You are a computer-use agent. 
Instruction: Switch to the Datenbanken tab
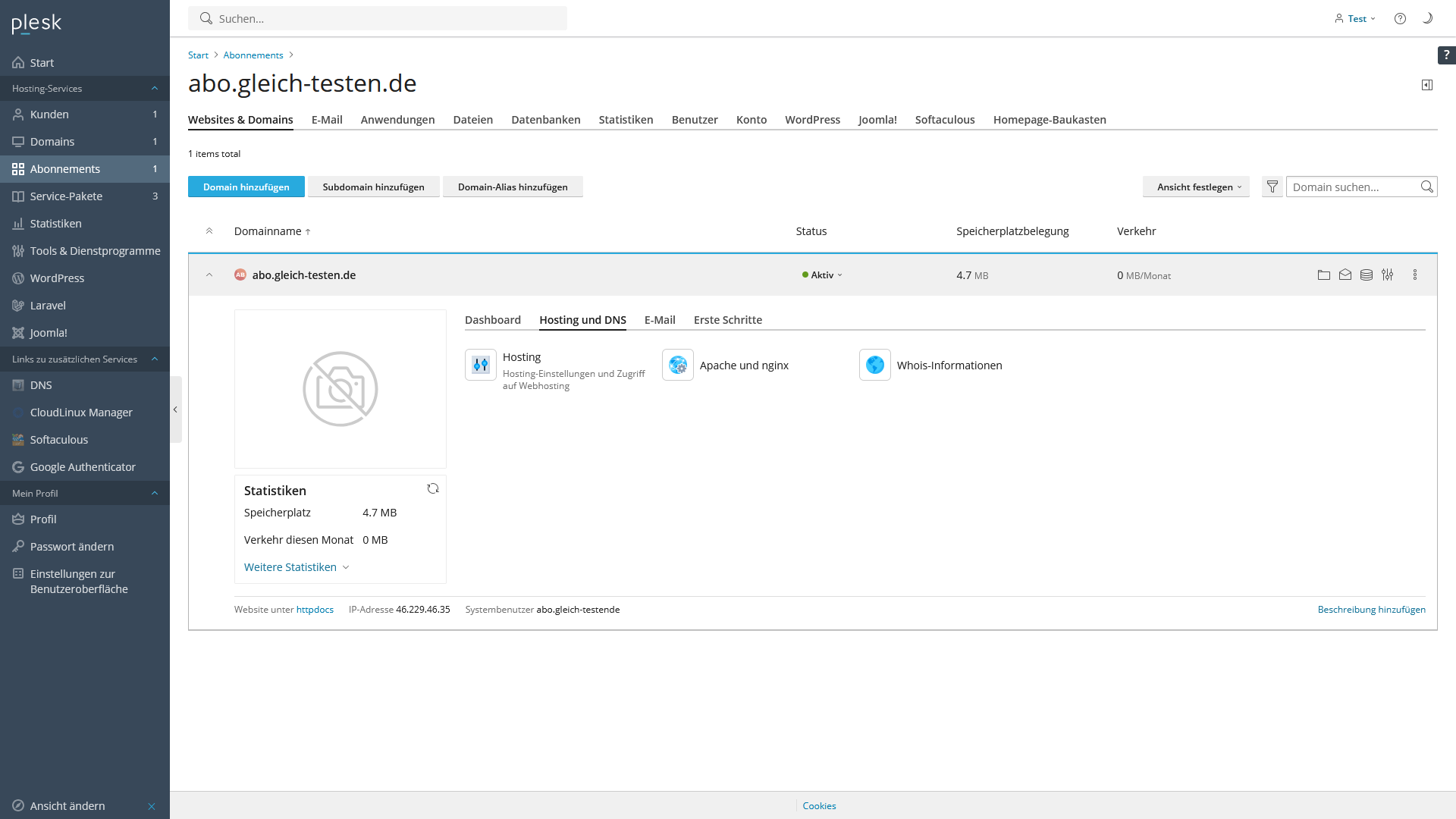[545, 120]
